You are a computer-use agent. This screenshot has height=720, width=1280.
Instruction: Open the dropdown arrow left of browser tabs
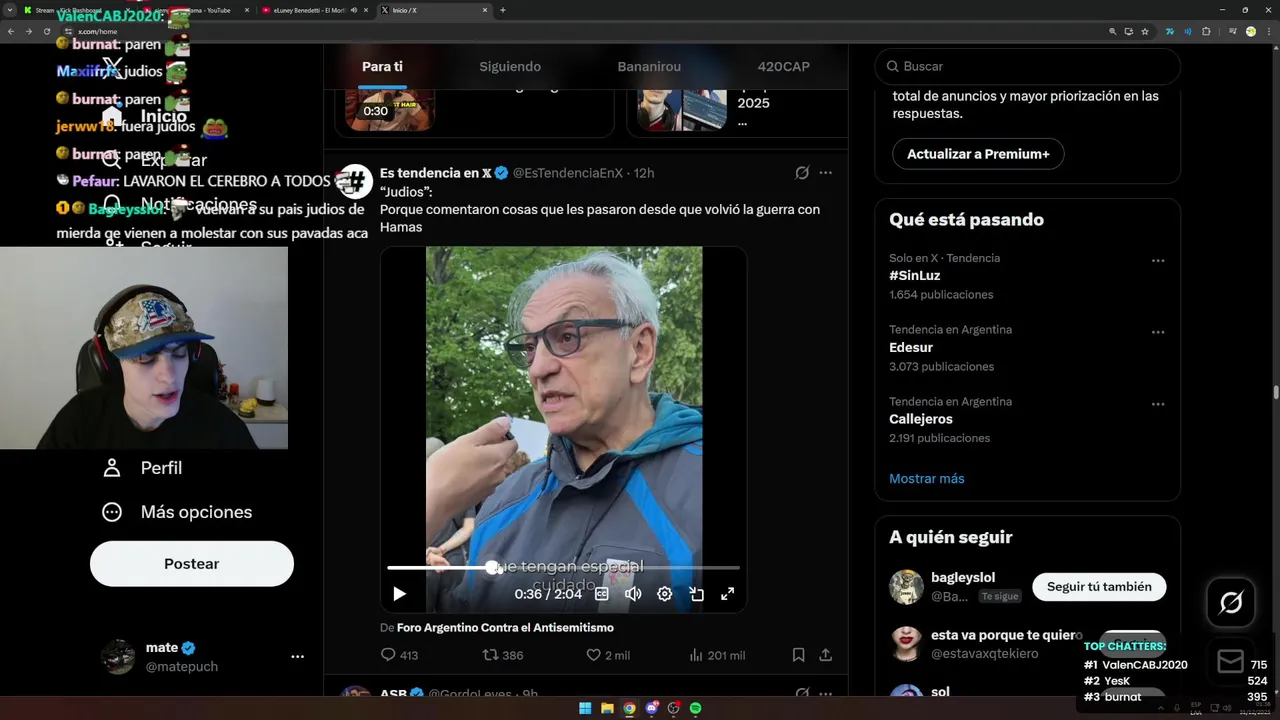coord(10,10)
